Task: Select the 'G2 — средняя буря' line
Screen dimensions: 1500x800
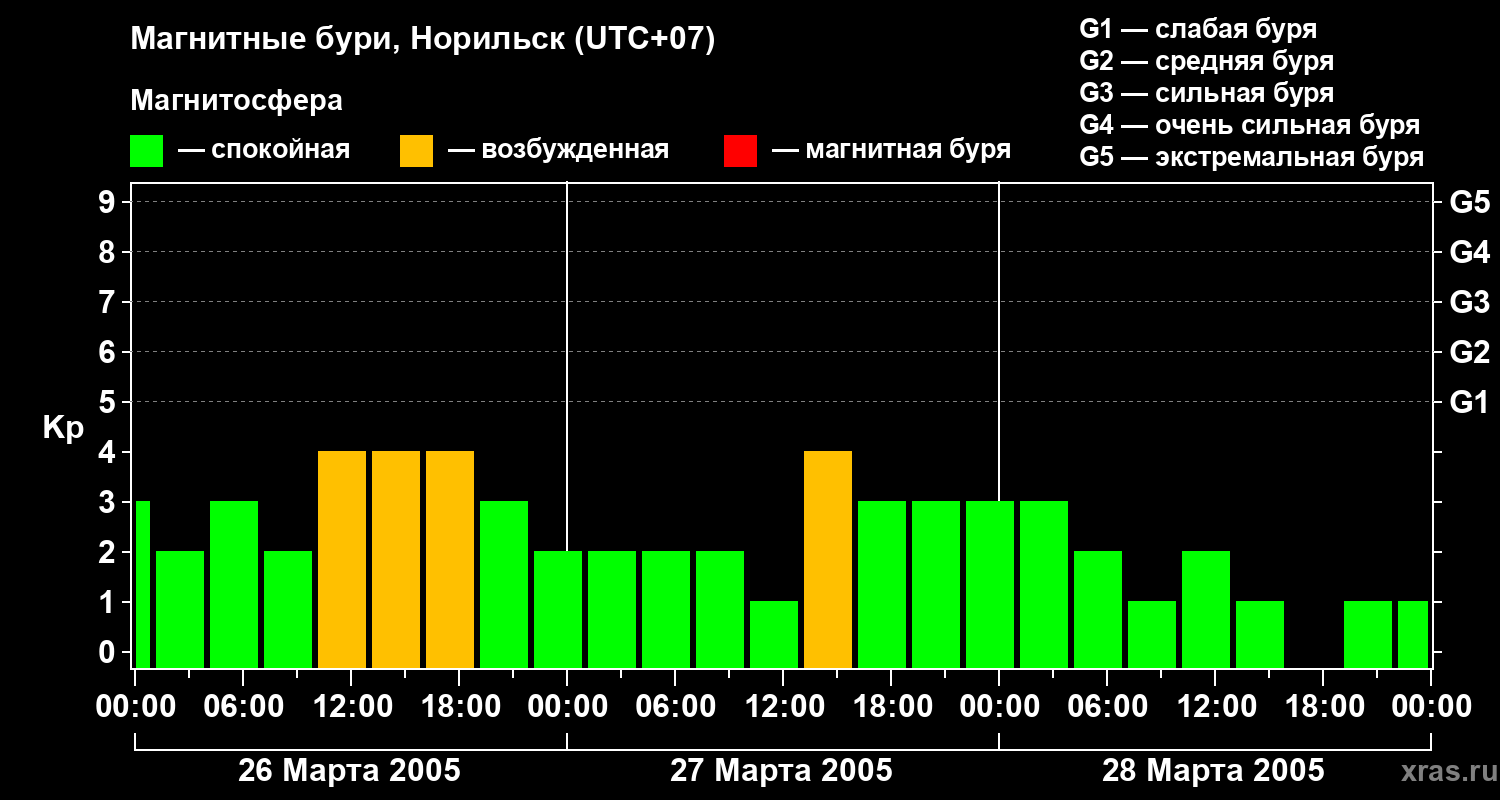Action: pyautogui.click(x=1206, y=61)
